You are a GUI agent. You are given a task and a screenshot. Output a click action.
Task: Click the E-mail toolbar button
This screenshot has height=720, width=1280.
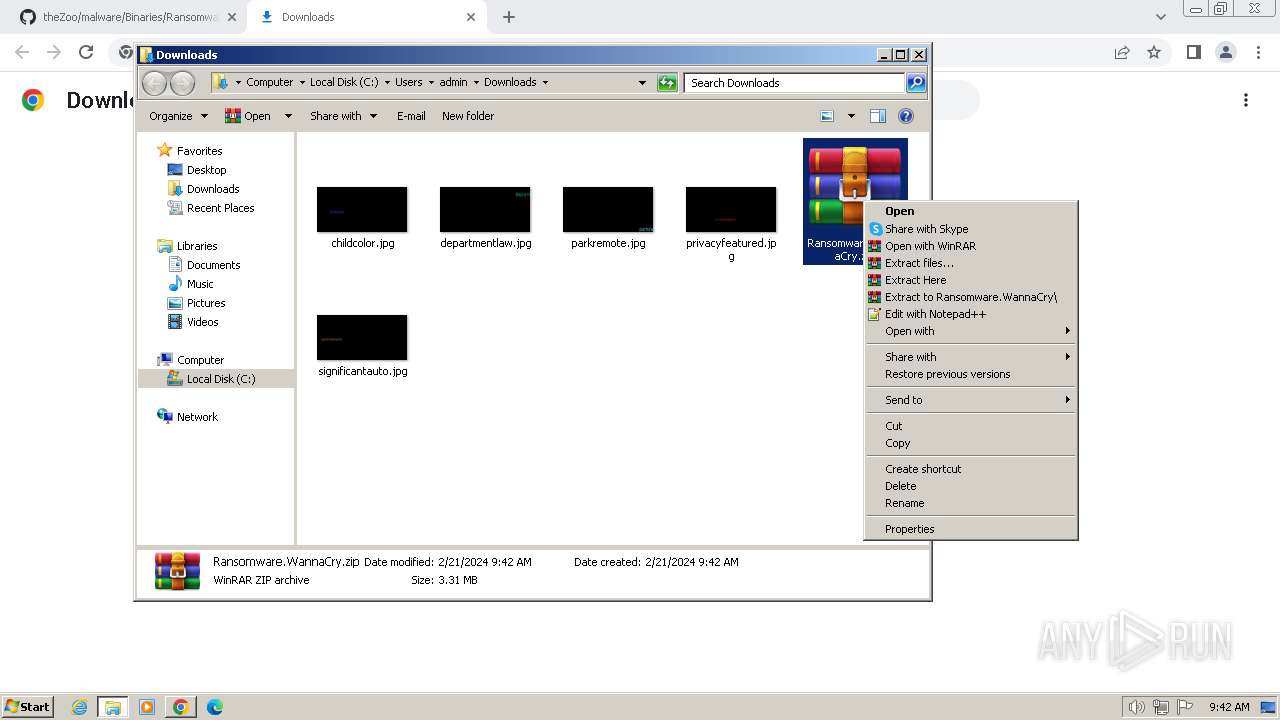411,116
